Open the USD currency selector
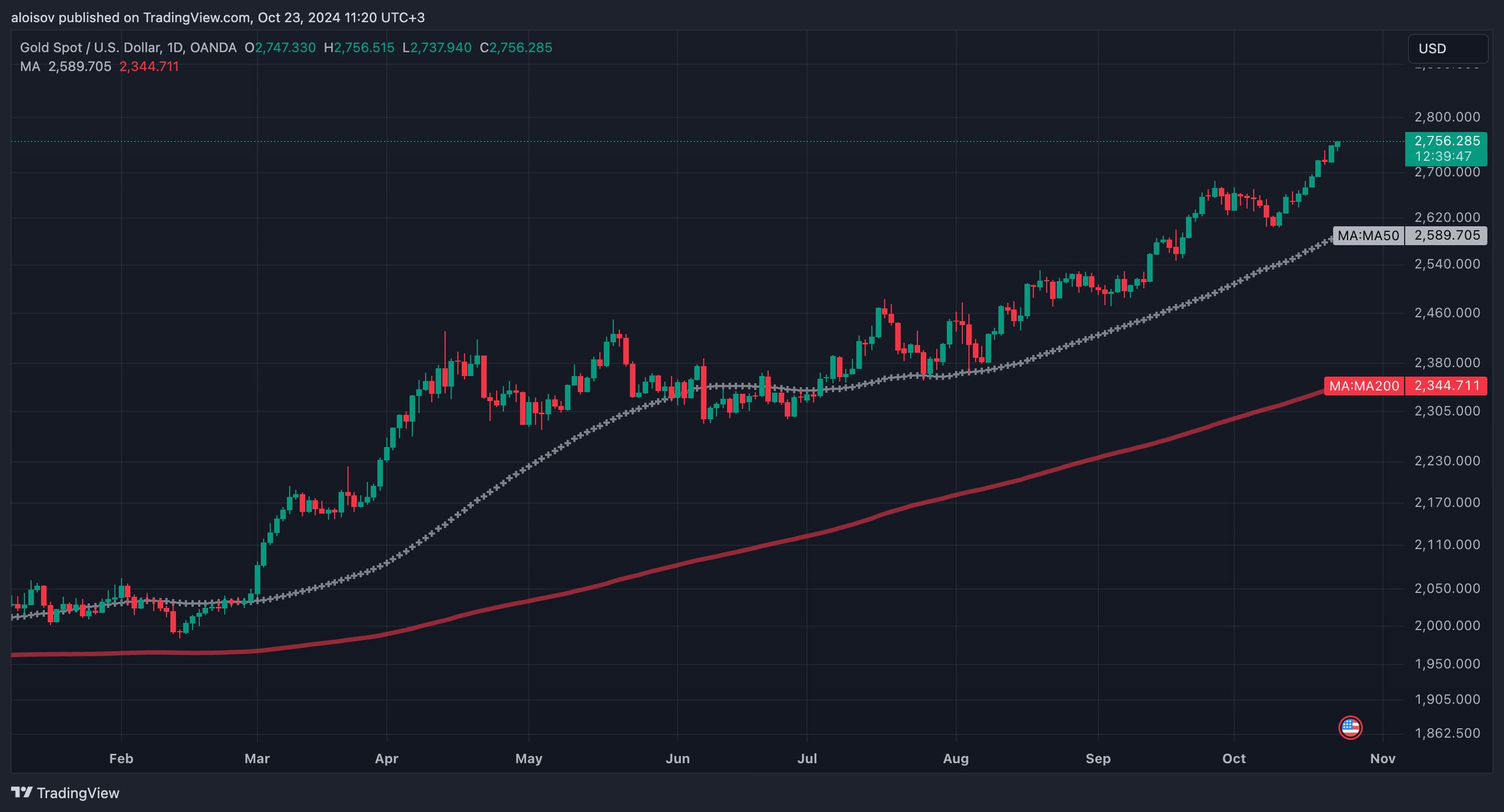Viewport: 1504px width, 812px height. [1447, 48]
